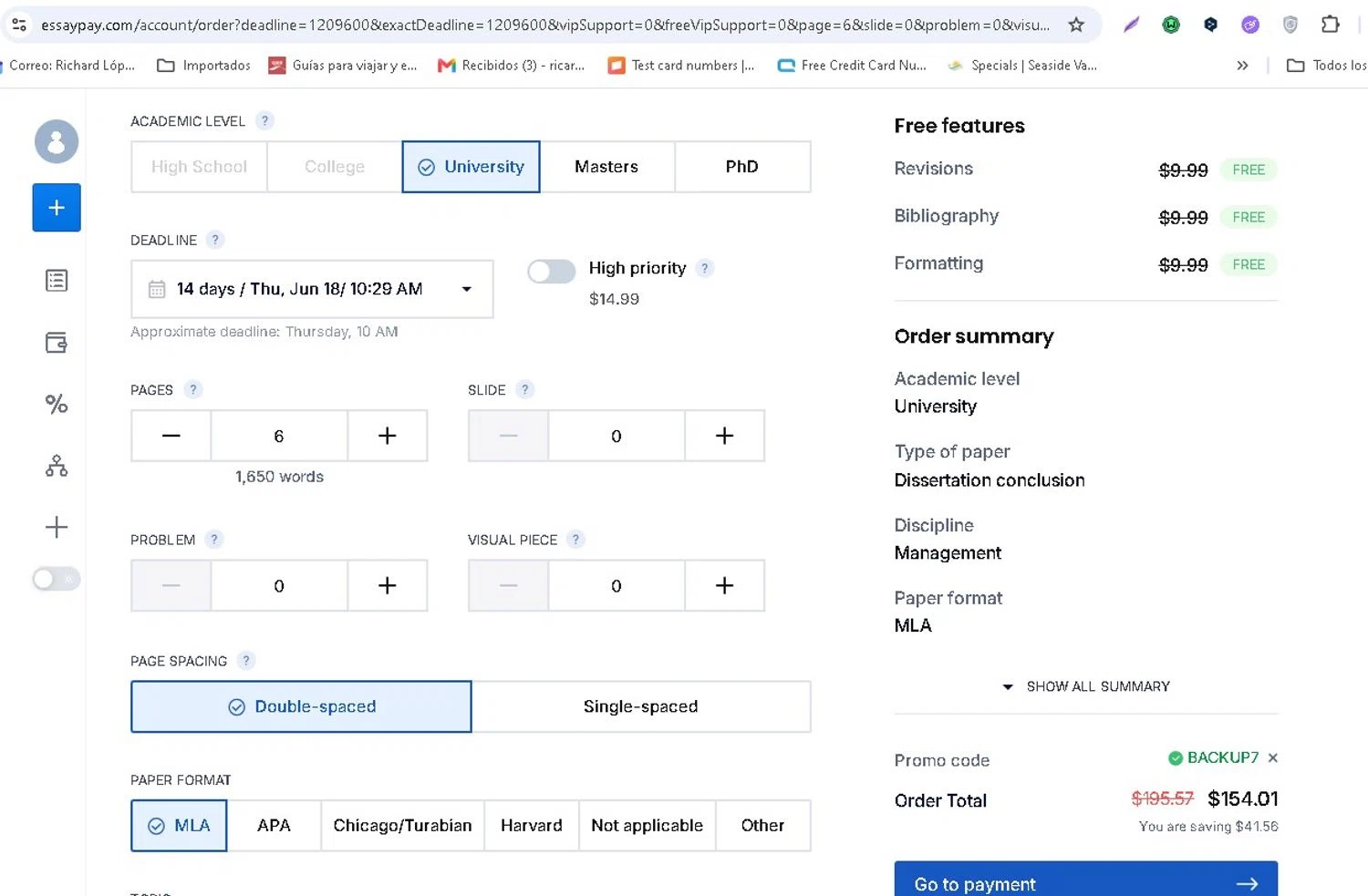Open the orders list sidebar icon
1368x896 pixels.
pyautogui.click(x=57, y=281)
